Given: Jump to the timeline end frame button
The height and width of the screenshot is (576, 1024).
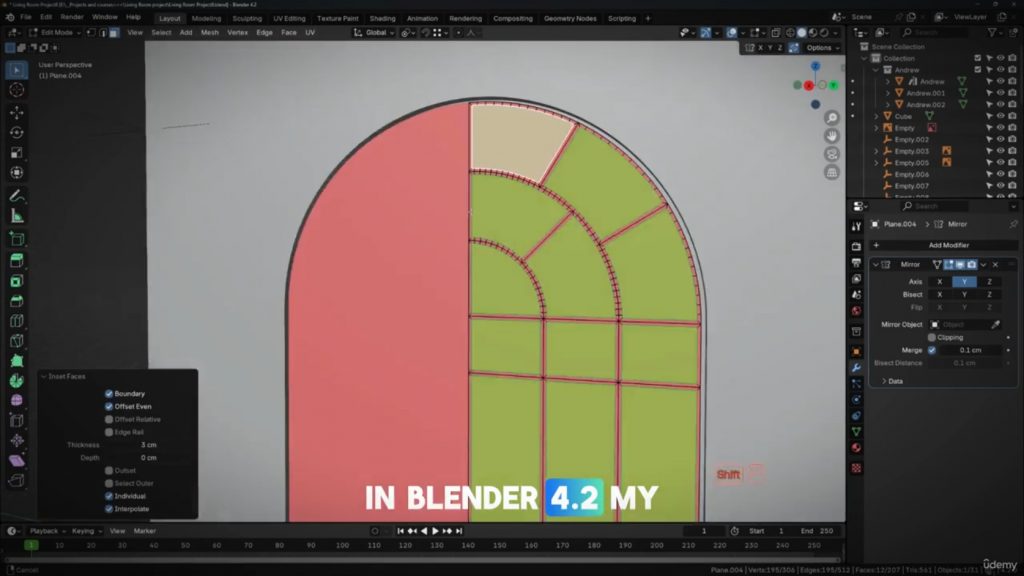Looking at the screenshot, I should [459, 531].
